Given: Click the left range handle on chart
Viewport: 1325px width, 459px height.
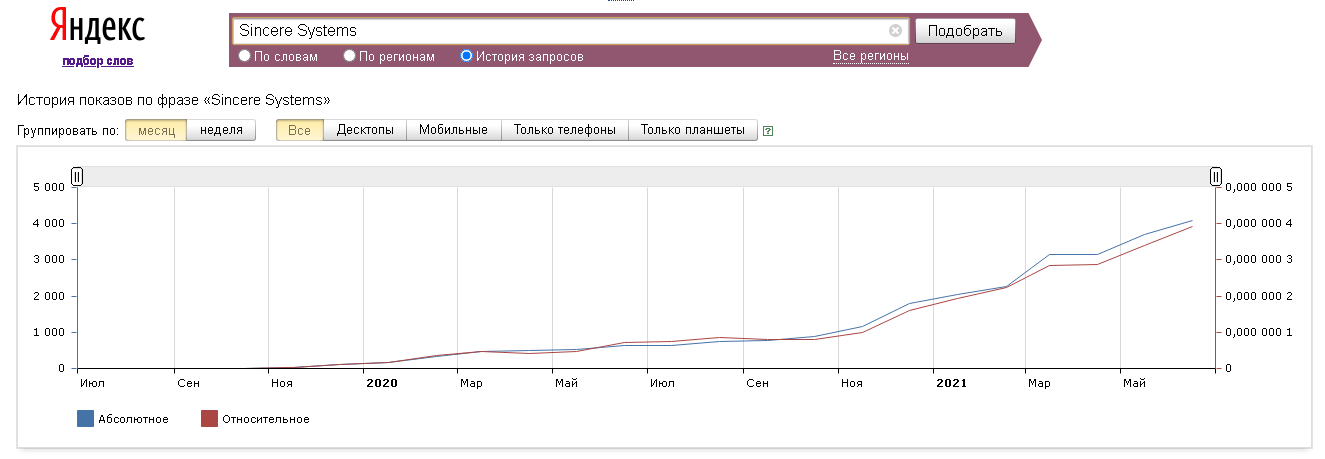Looking at the screenshot, I should click(x=77, y=177).
